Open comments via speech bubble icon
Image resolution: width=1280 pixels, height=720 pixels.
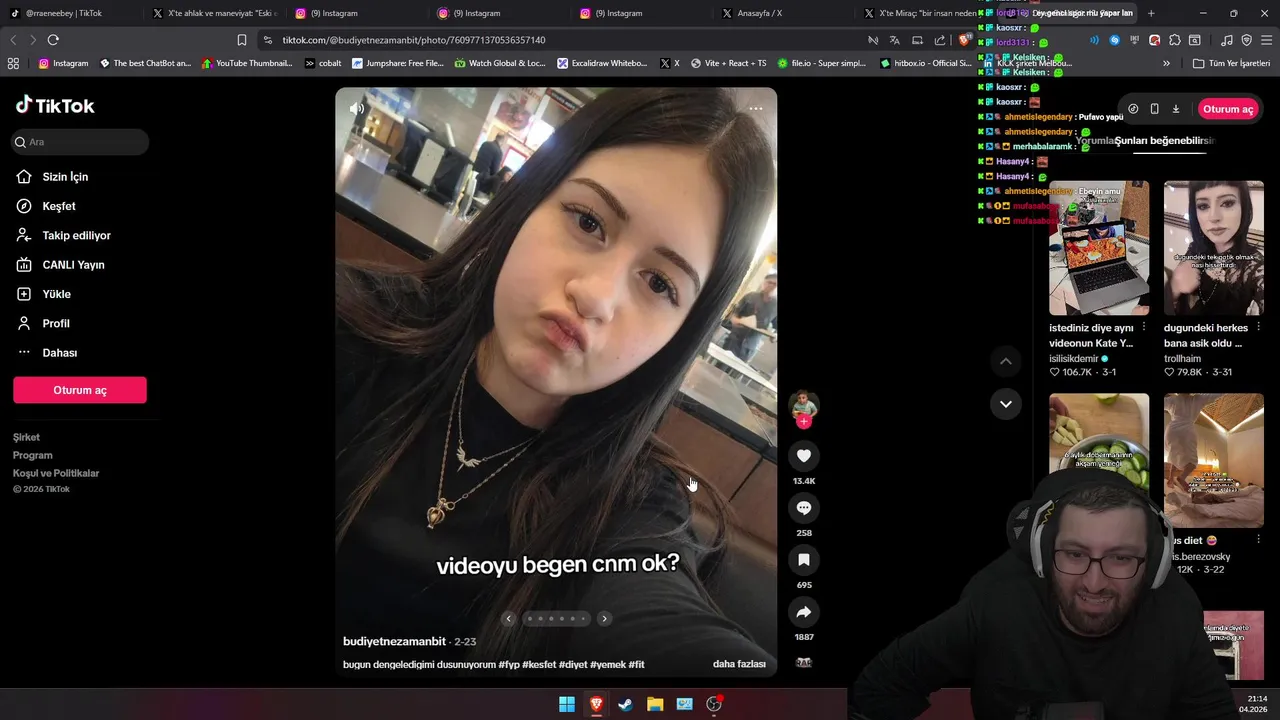803,508
